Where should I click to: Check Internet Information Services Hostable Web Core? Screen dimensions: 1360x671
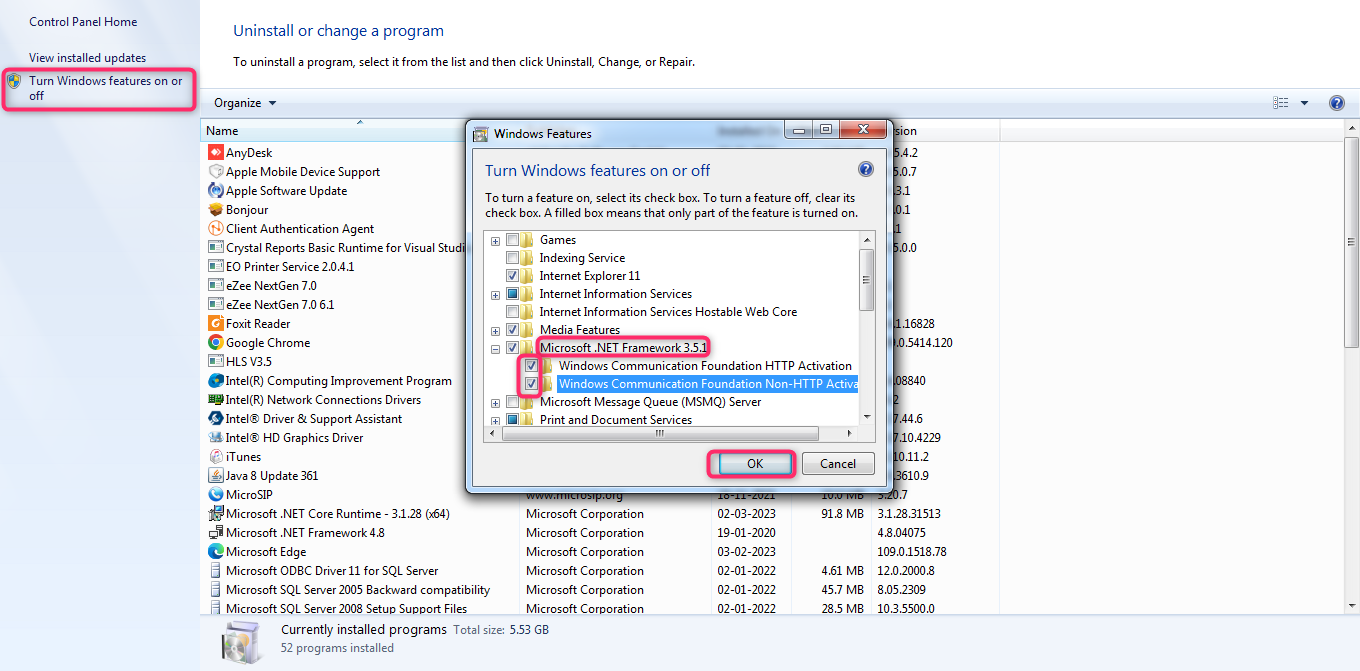[512, 312]
